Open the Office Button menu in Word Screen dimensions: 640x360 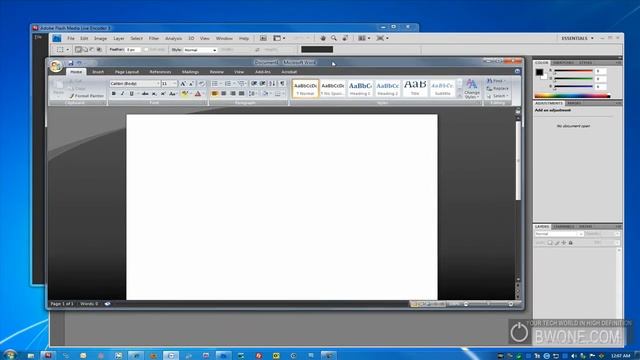pos(56,65)
